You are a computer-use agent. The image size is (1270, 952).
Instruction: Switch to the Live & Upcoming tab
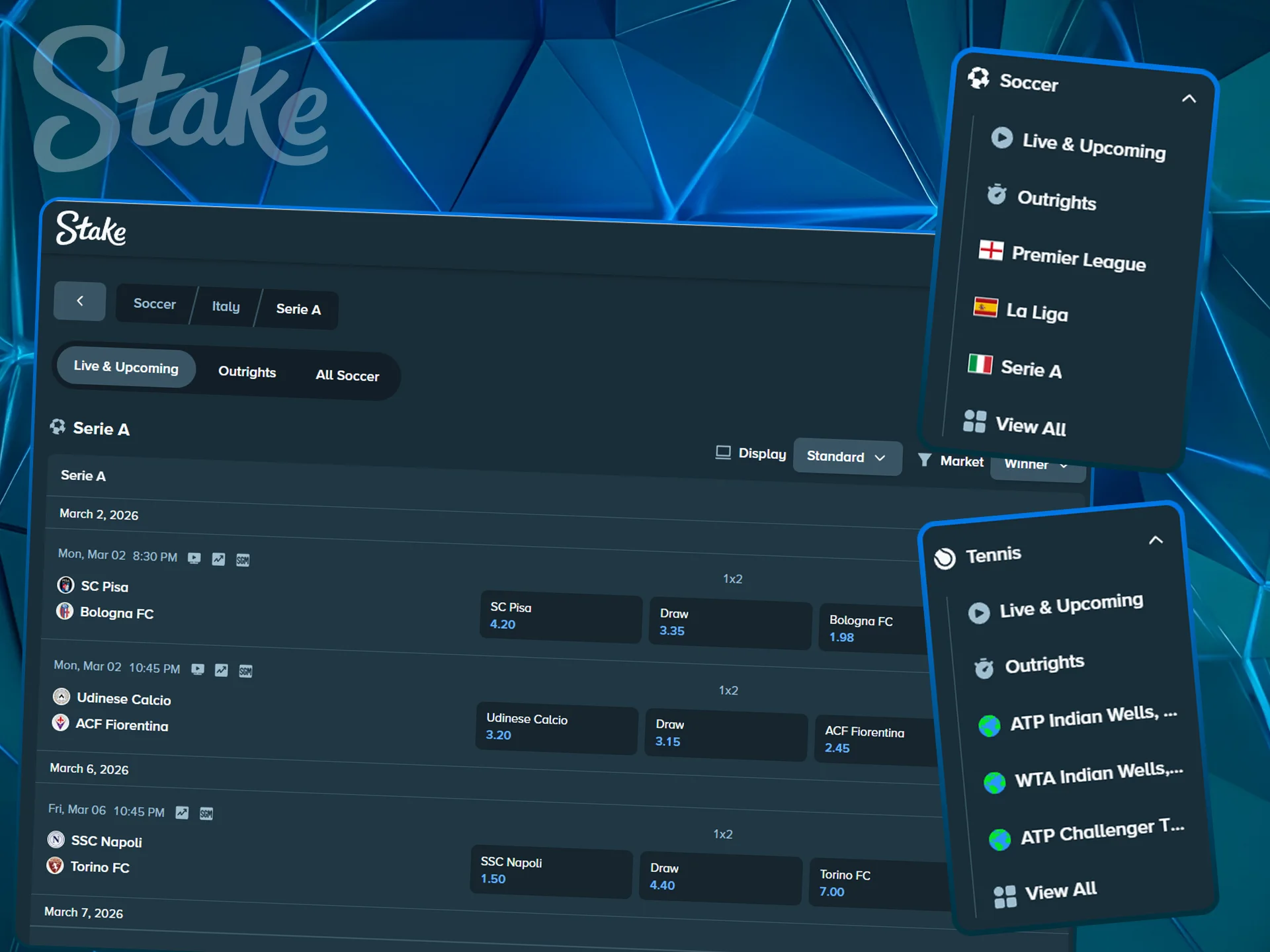point(126,367)
